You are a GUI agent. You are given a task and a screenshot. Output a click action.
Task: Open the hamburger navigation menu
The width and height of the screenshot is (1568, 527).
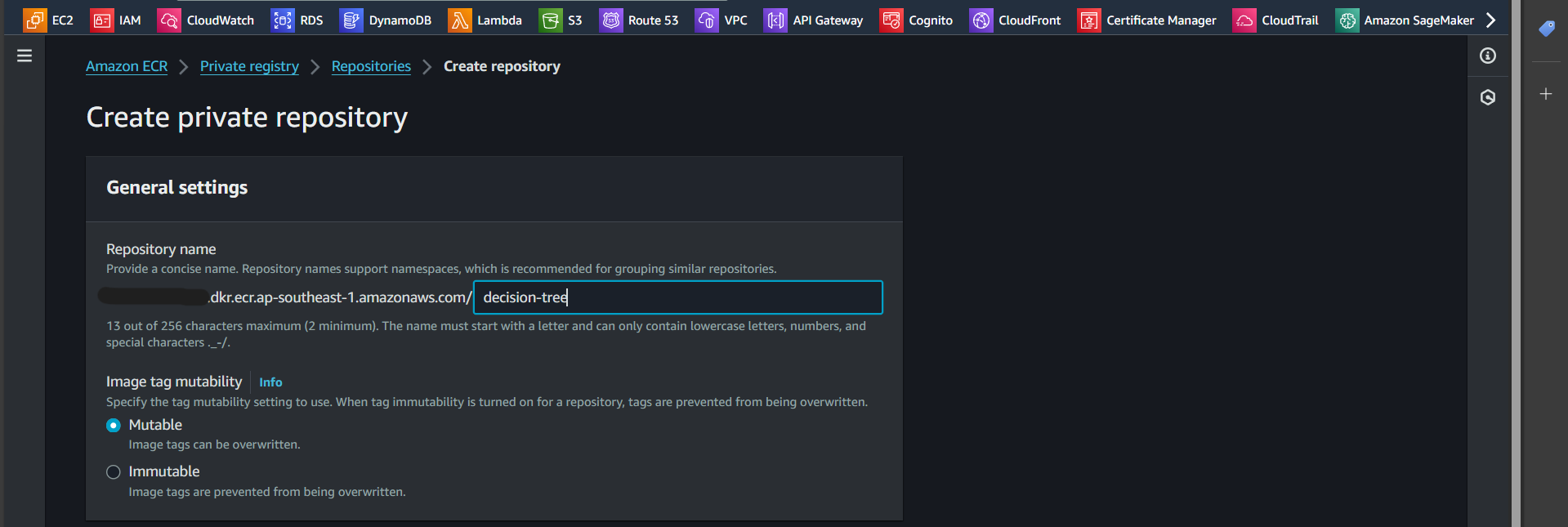coord(24,56)
